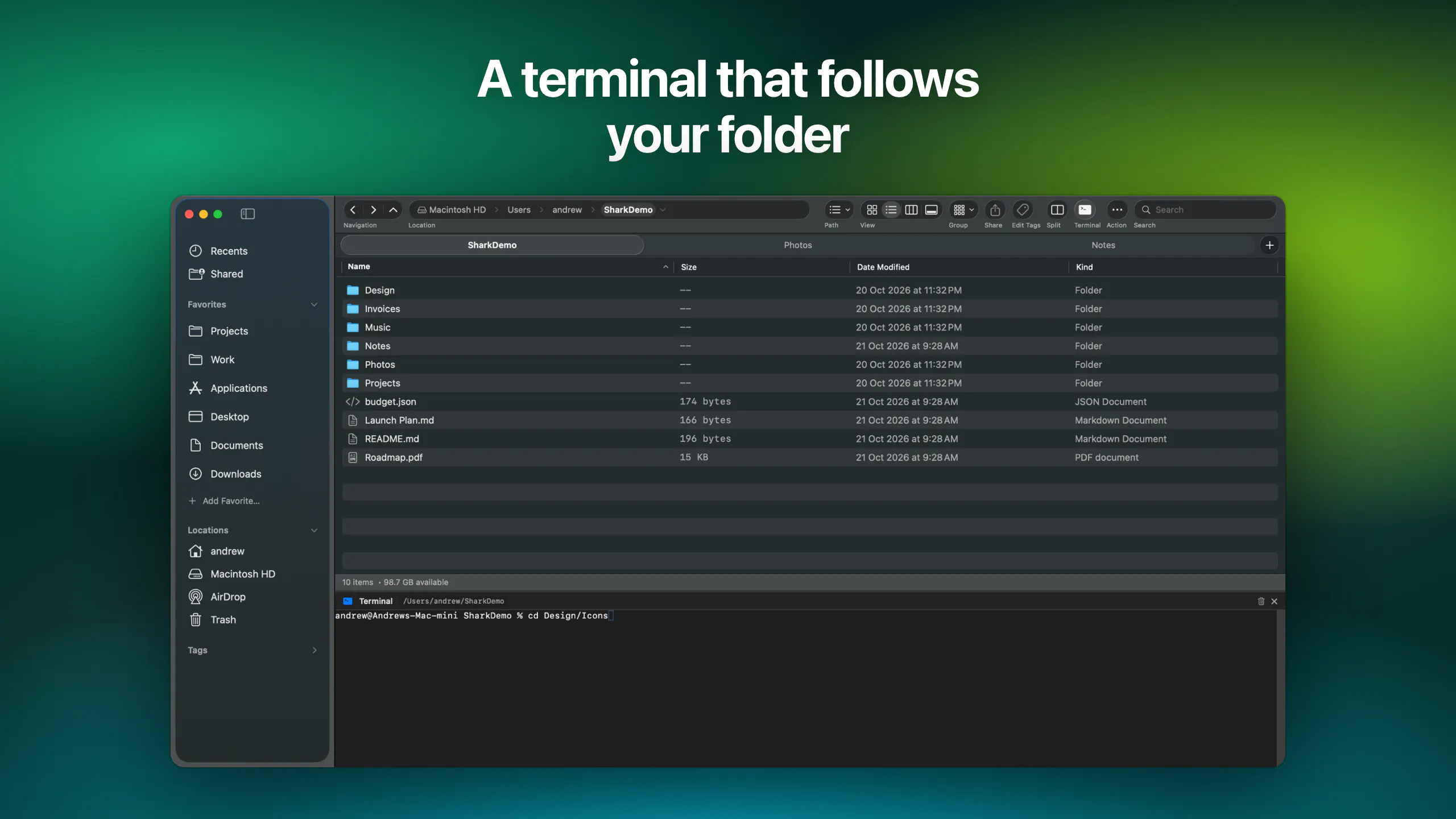Select the Roadmap.pdf file
The height and width of the screenshot is (819, 1456).
[x=810, y=457]
